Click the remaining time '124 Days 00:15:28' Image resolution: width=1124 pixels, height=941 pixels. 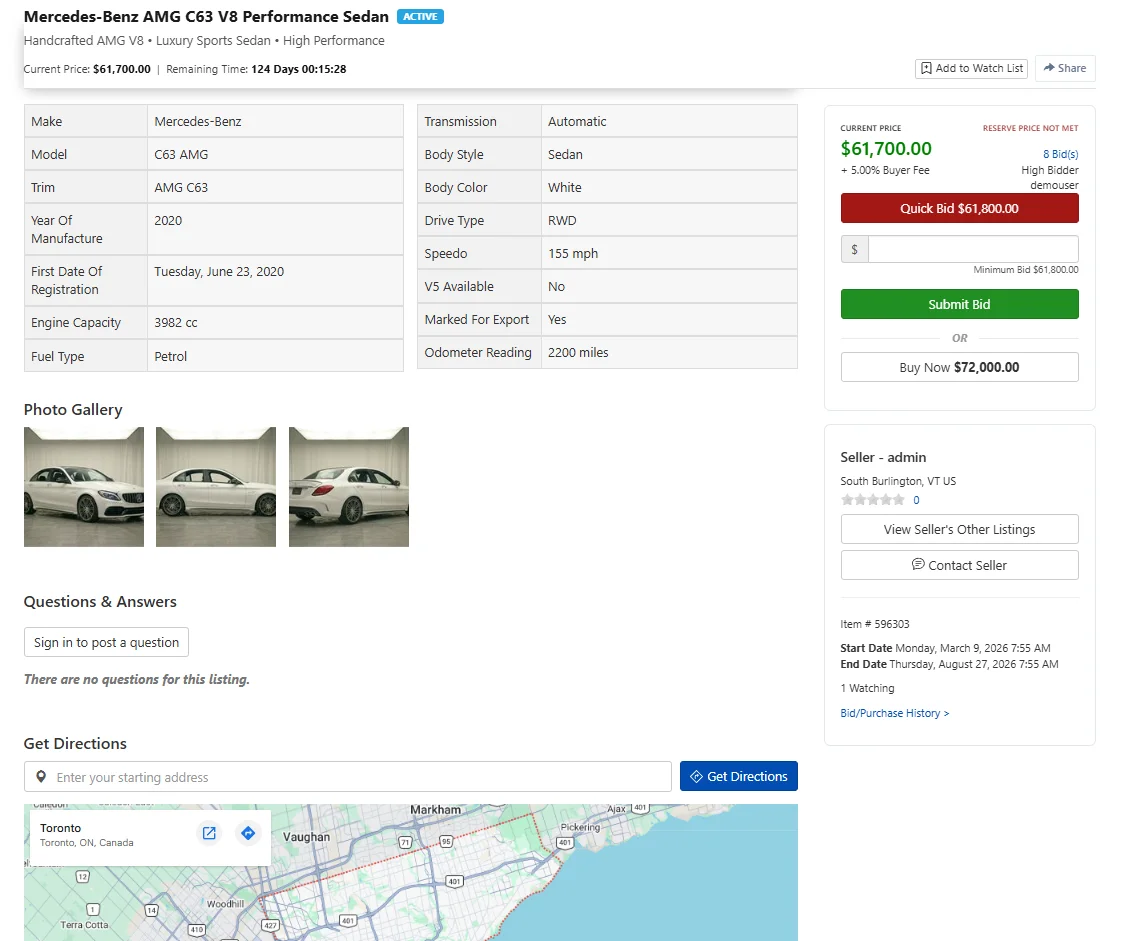pos(299,69)
